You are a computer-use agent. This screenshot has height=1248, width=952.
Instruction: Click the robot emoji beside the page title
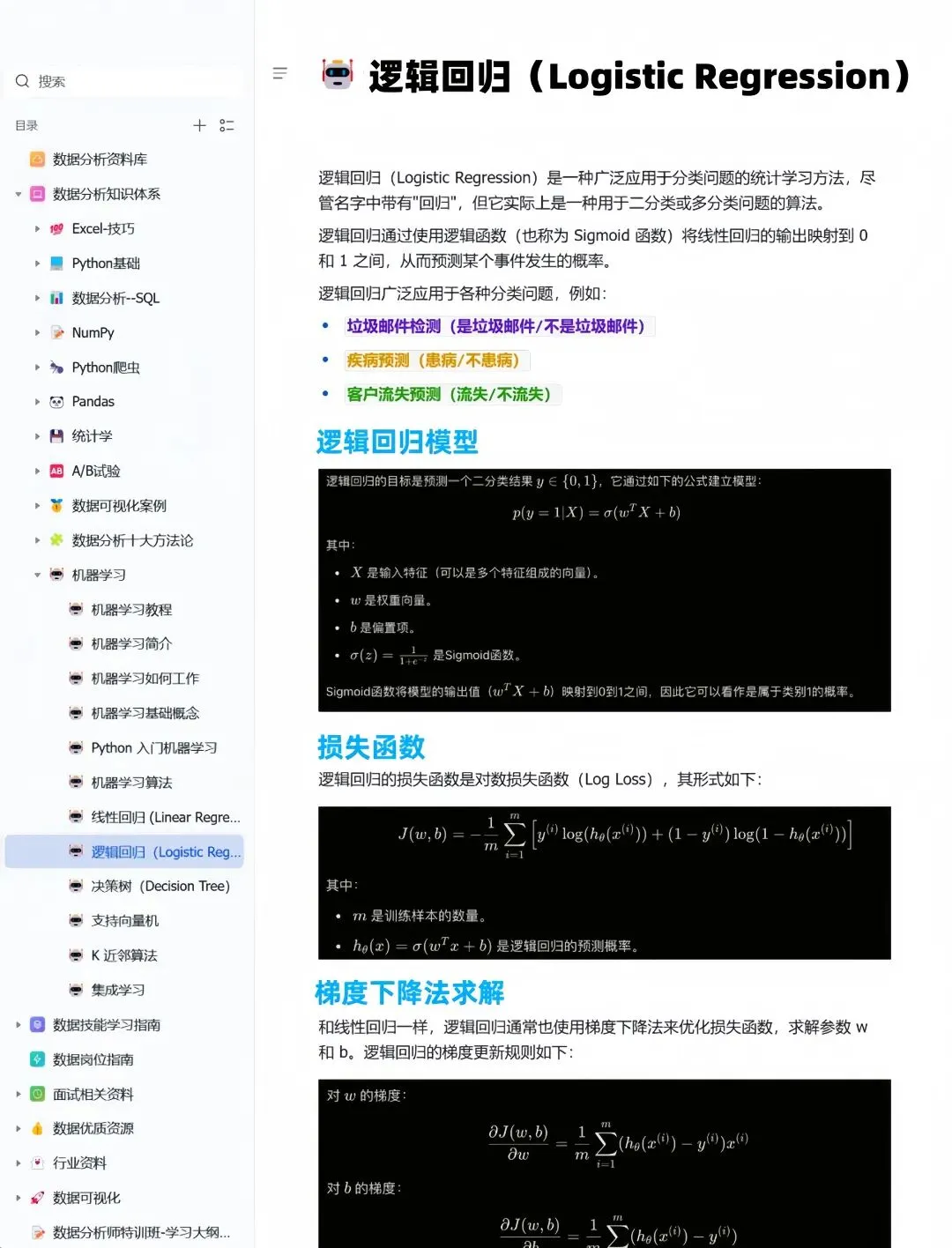pyautogui.click(x=338, y=75)
